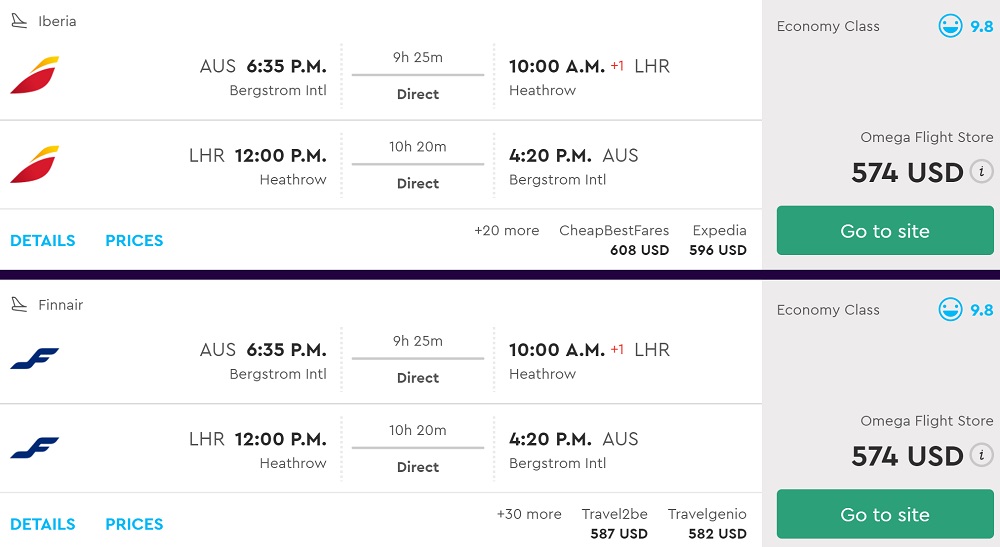This screenshot has height=547, width=1000.
Task: Click the airplane seat icon next to Iberia
Action: (19, 21)
